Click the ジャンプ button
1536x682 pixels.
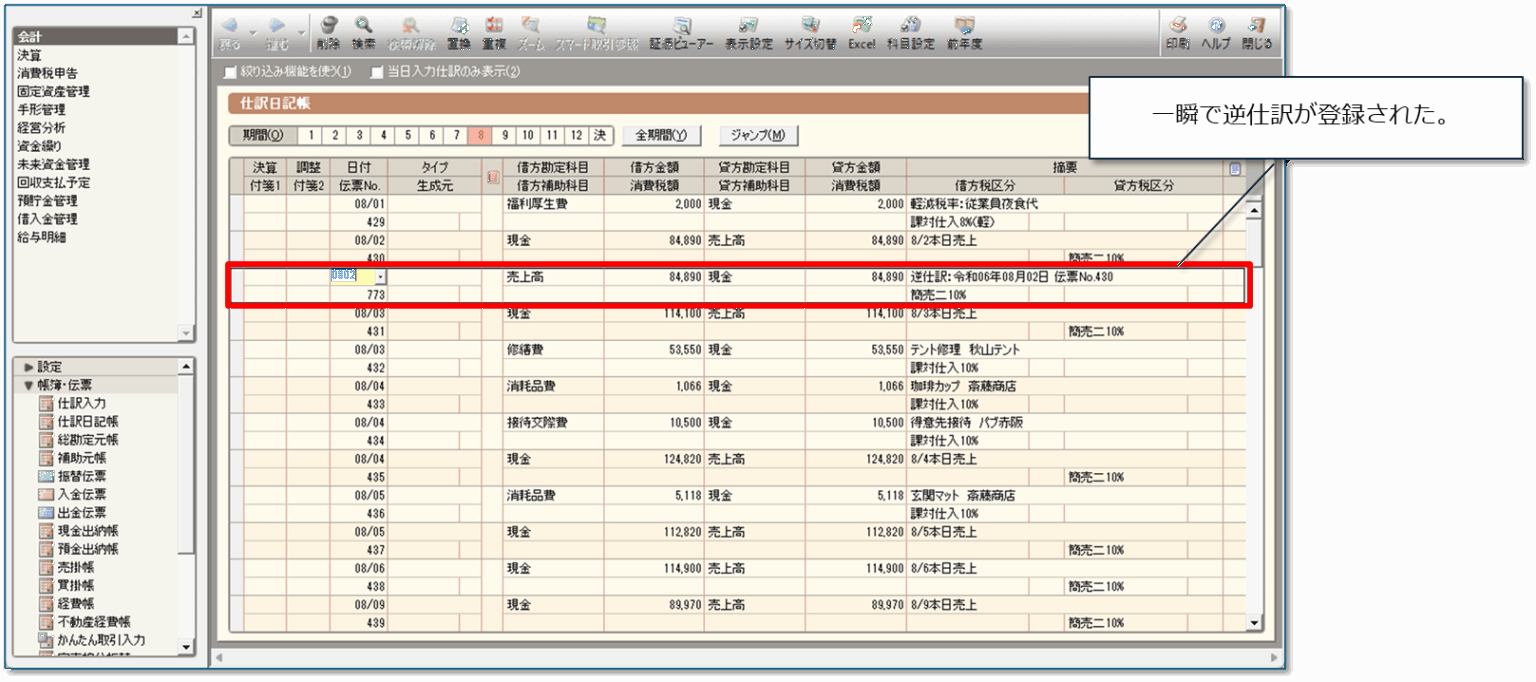(757, 135)
